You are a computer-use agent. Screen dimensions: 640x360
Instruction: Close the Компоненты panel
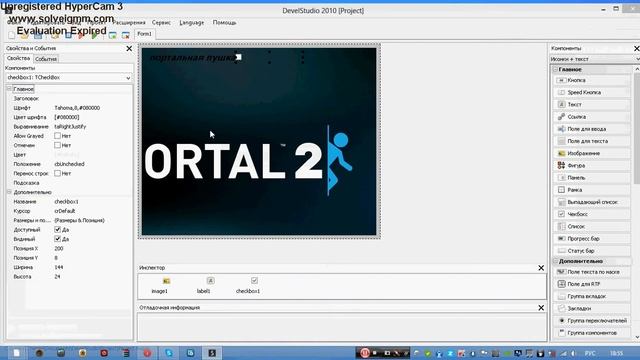pos(637,49)
